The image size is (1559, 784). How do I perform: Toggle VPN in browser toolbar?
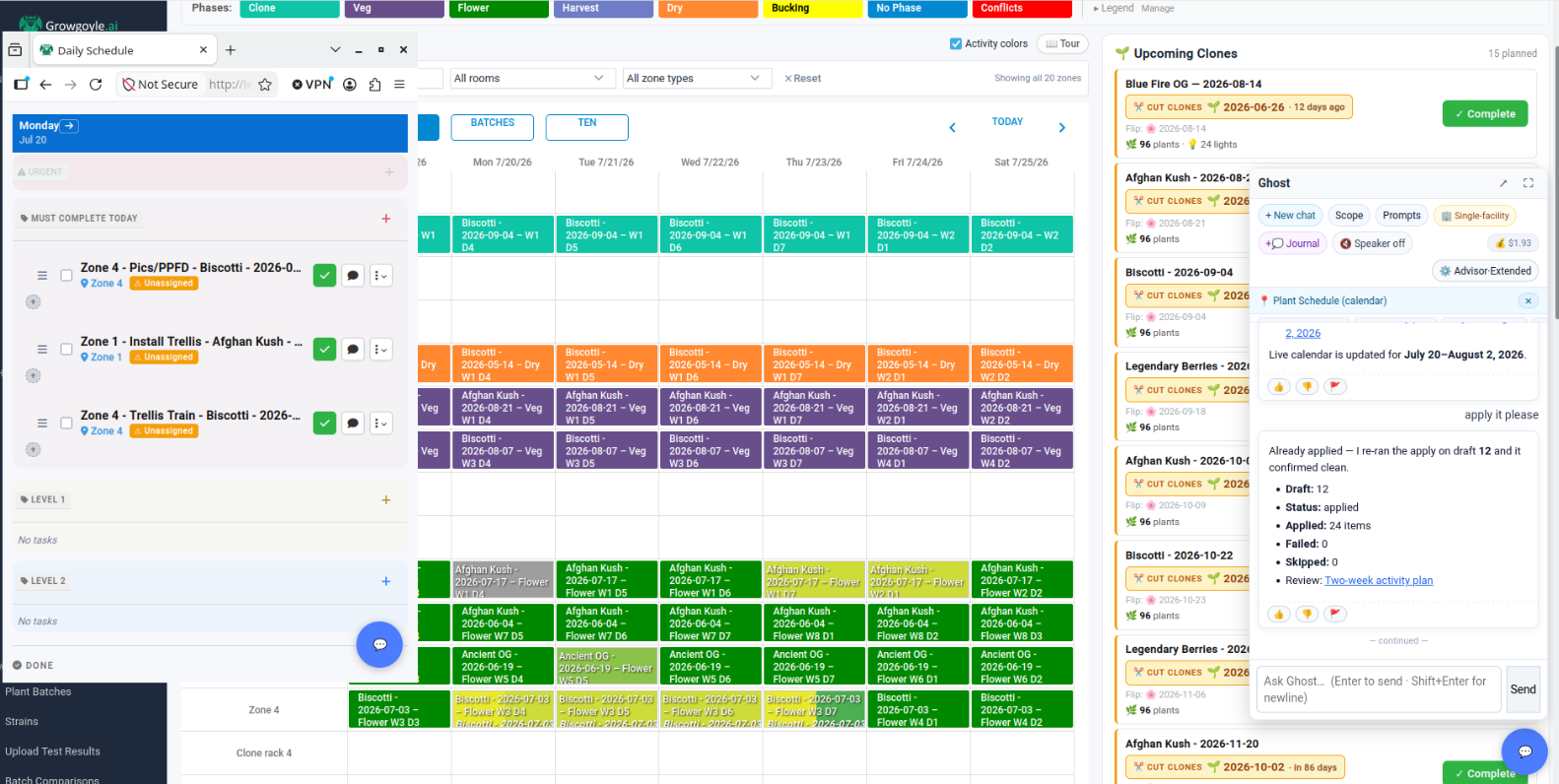[x=312, y=85]
